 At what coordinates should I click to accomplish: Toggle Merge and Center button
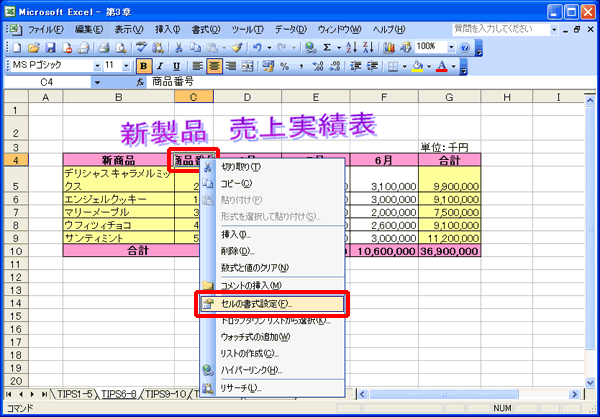(248, 67)
